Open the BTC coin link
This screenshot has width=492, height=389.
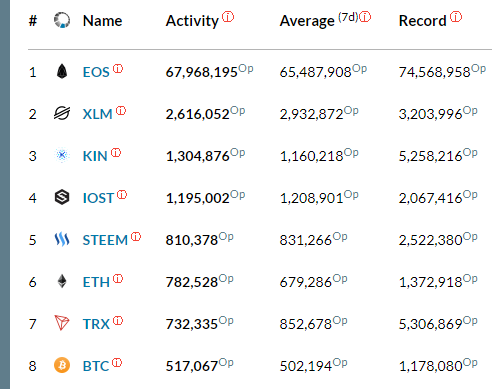click(96, 366)
